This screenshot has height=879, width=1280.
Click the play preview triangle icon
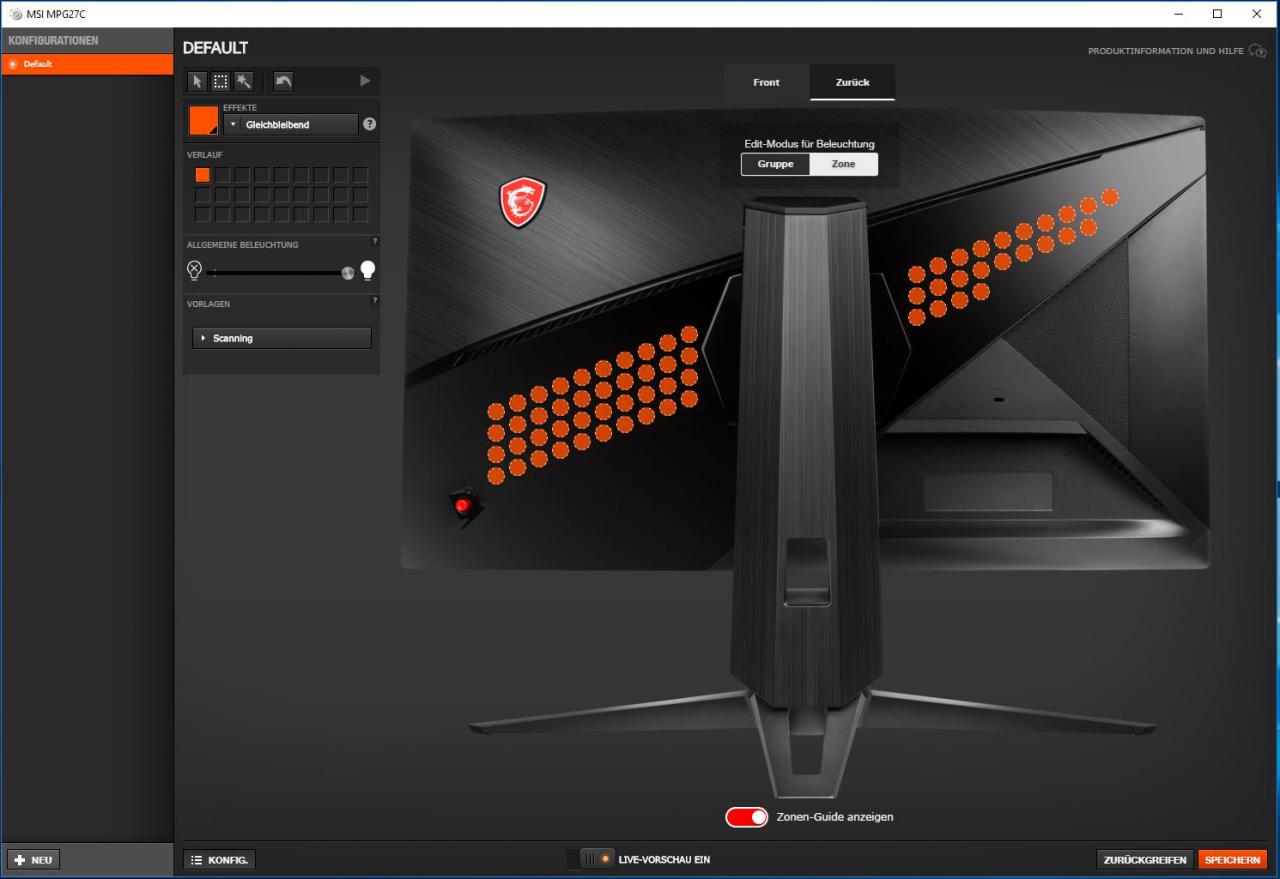click(365, 81)
